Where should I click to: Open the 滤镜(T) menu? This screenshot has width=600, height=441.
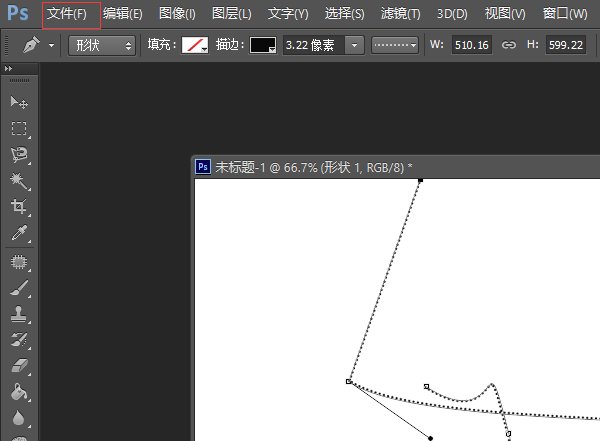[400, 14]
